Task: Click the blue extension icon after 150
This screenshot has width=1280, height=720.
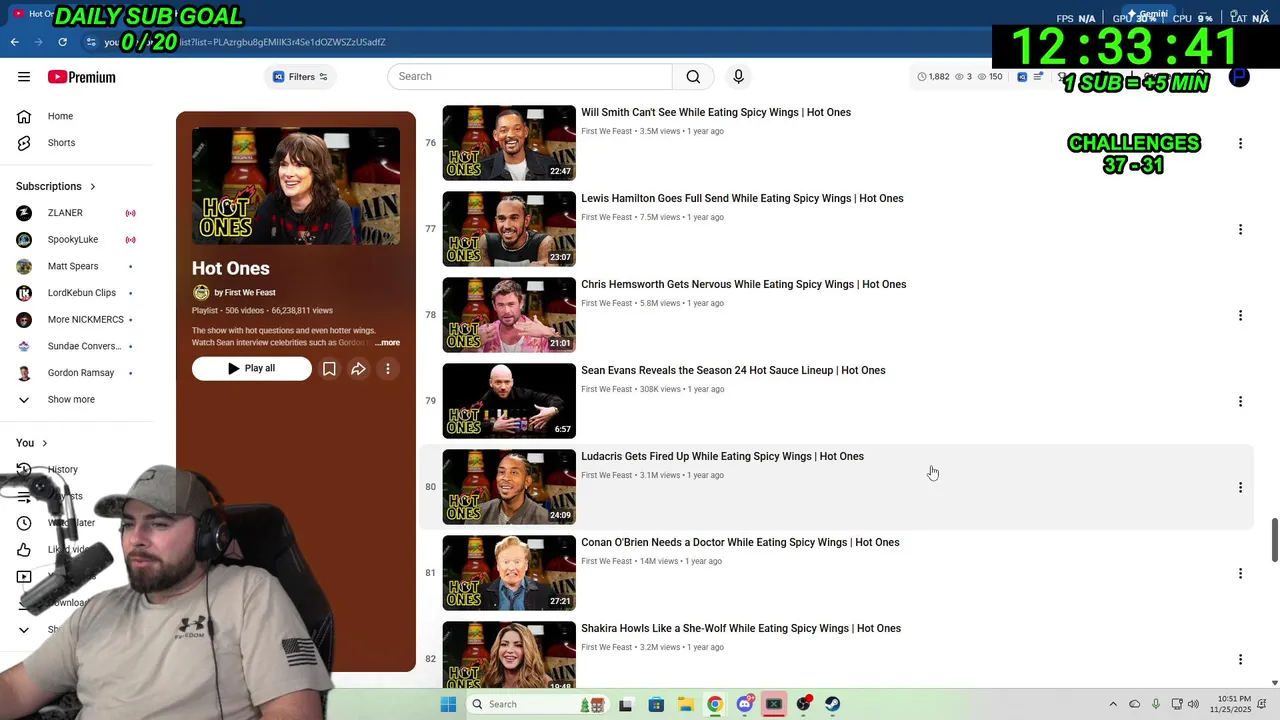Action: tap(1022, 77)
